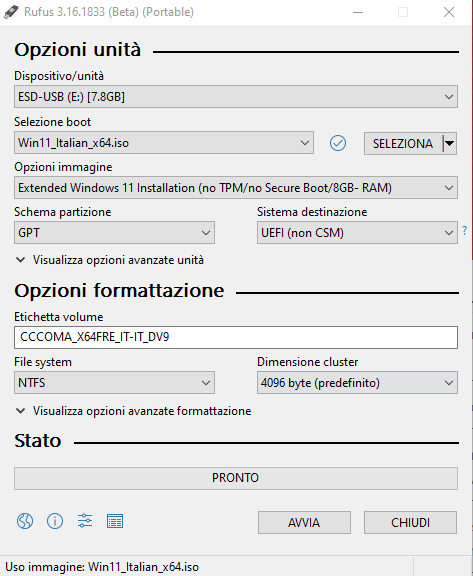Click the File system label
This screenshot has height=576, width=473.
[43, 362]
